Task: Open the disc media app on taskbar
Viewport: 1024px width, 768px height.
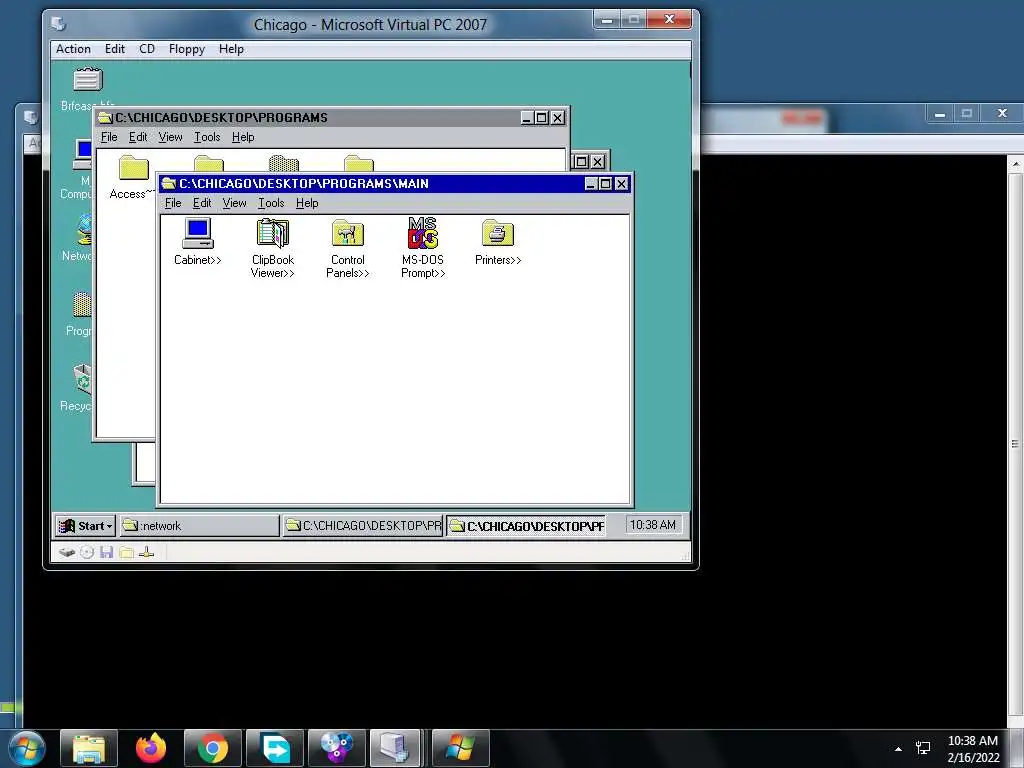Action: (337, 748)
